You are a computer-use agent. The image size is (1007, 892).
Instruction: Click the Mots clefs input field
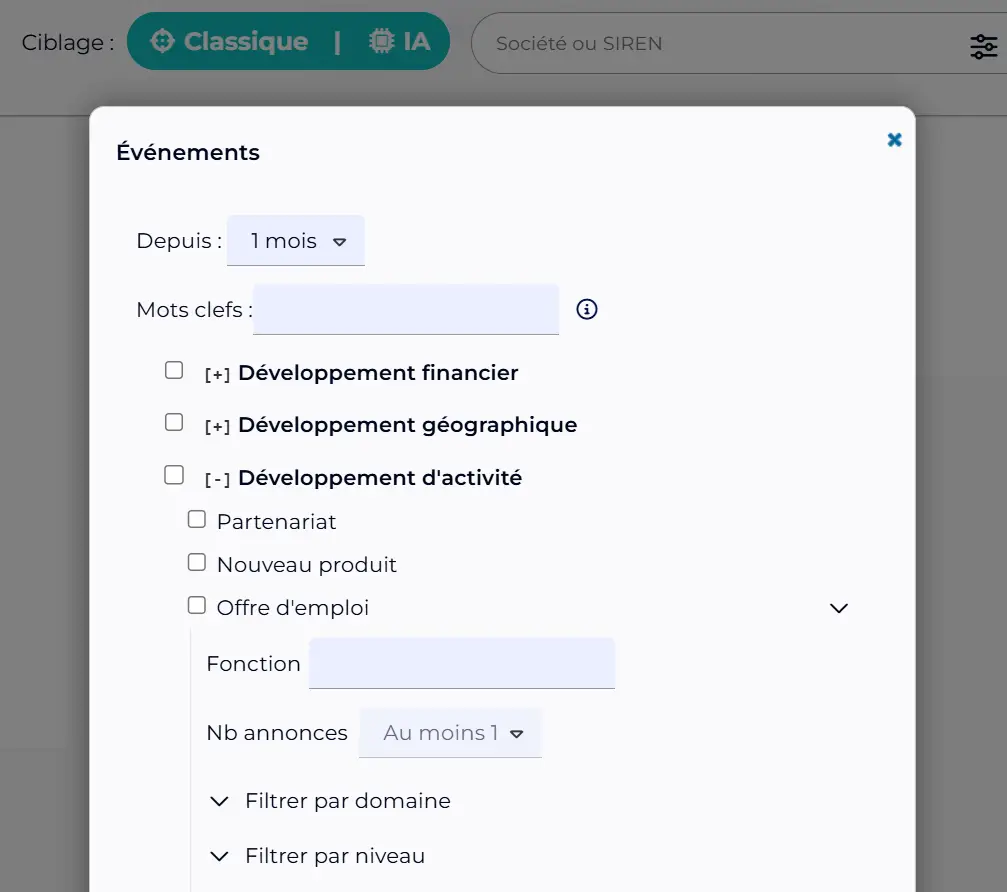click(406, 309)
